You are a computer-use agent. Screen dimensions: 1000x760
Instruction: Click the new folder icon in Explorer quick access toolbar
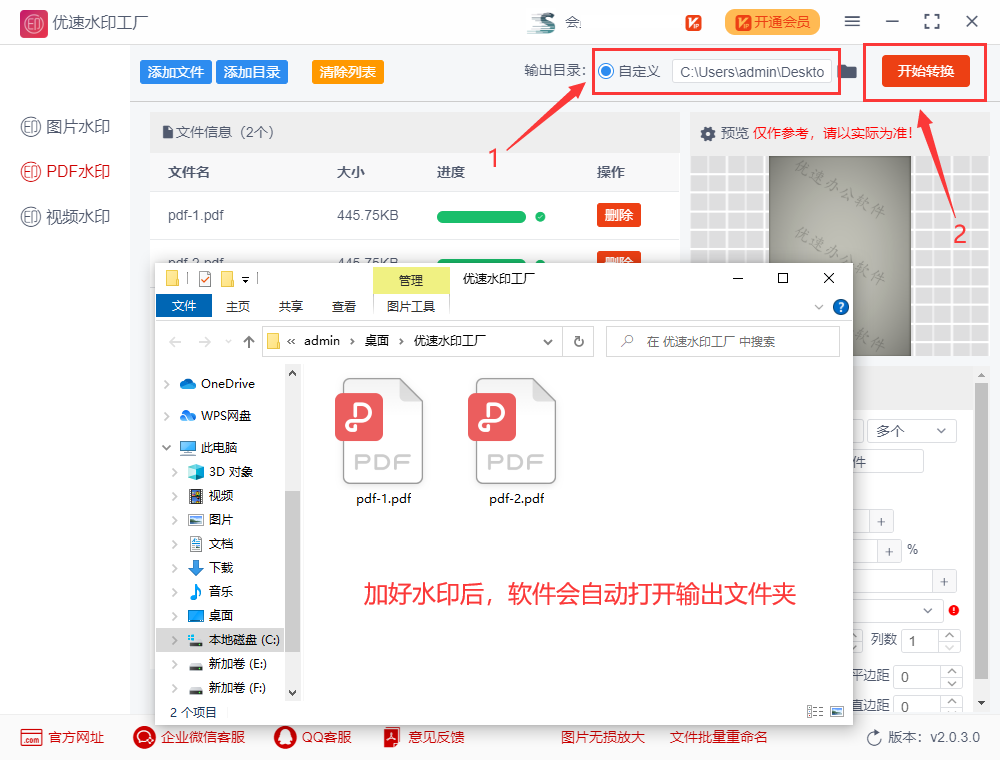(227, 279)
